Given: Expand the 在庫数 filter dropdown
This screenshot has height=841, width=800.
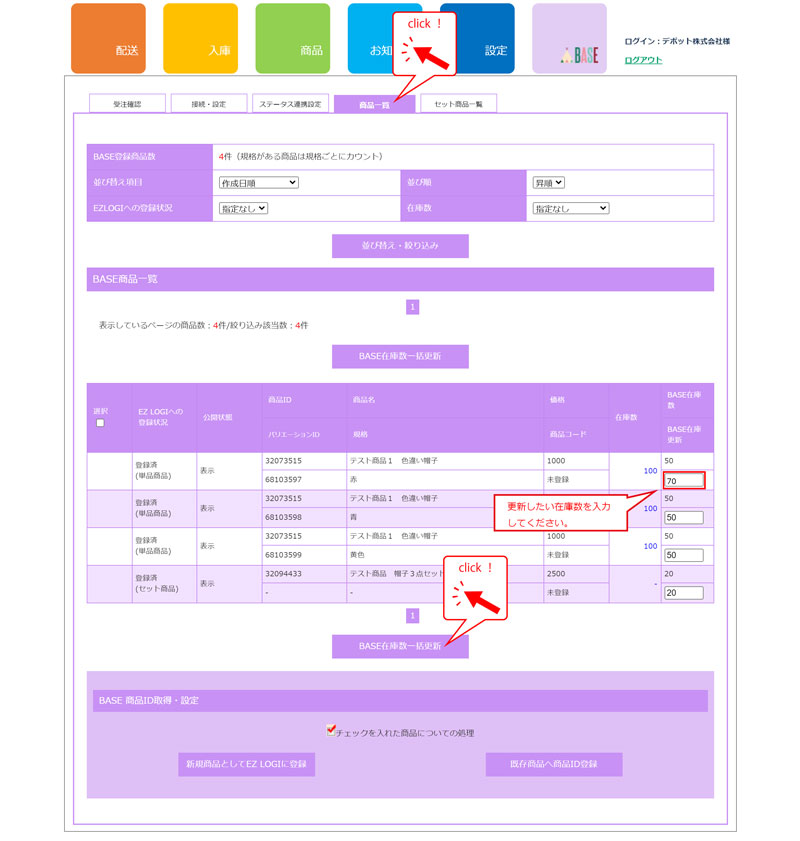Looking at the screenshot, I should pos(570,208).
